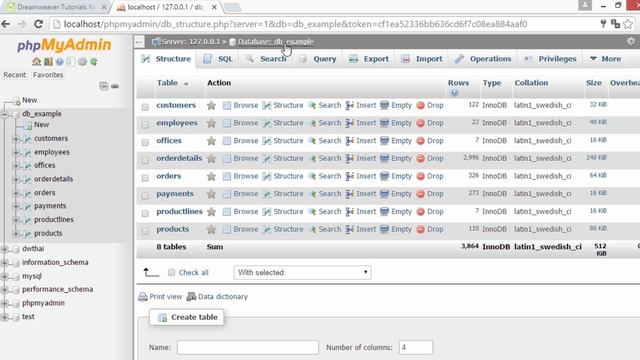Click the Structure icon in offices row

click(267, 141)
